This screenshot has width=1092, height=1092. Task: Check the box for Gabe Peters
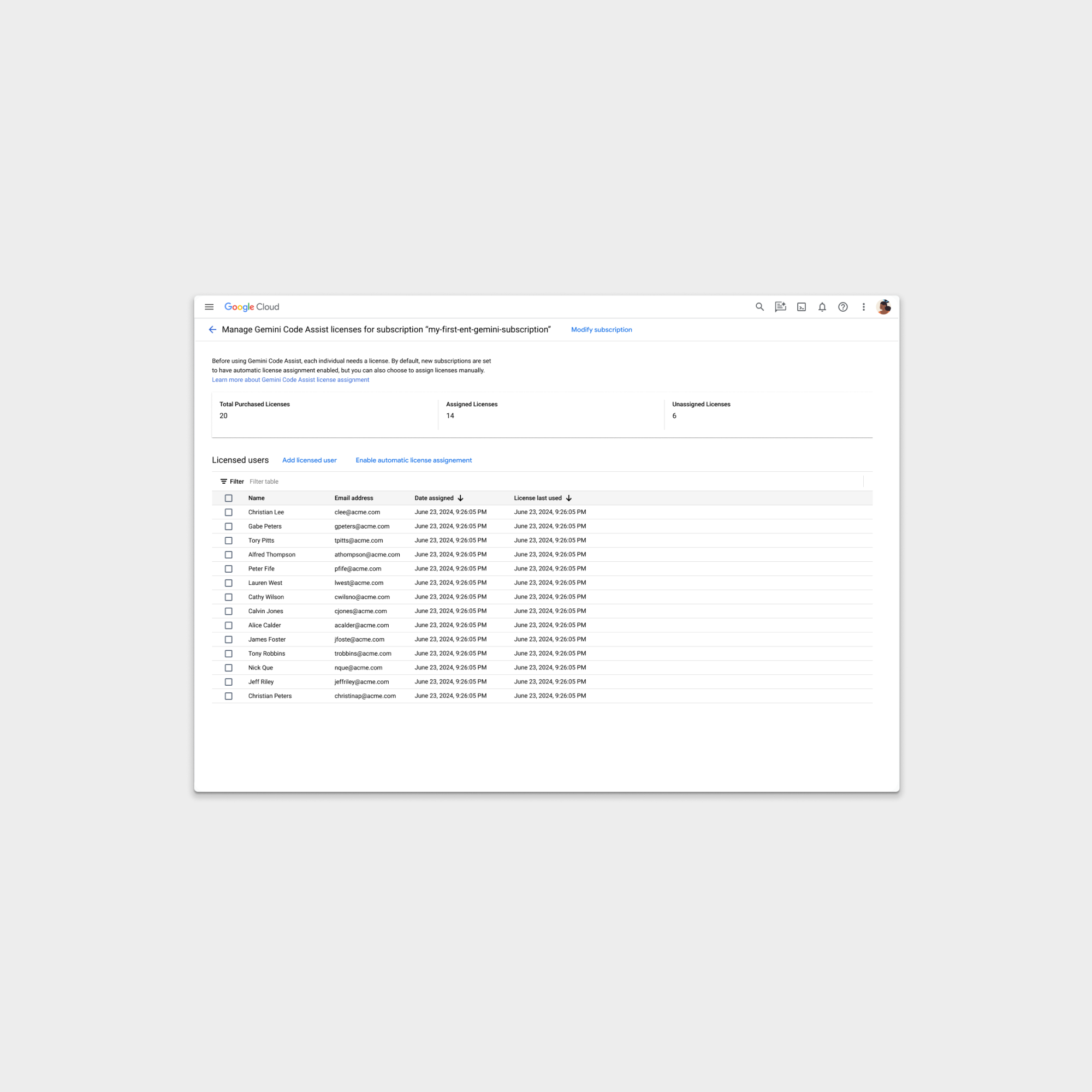pos(228,526)
